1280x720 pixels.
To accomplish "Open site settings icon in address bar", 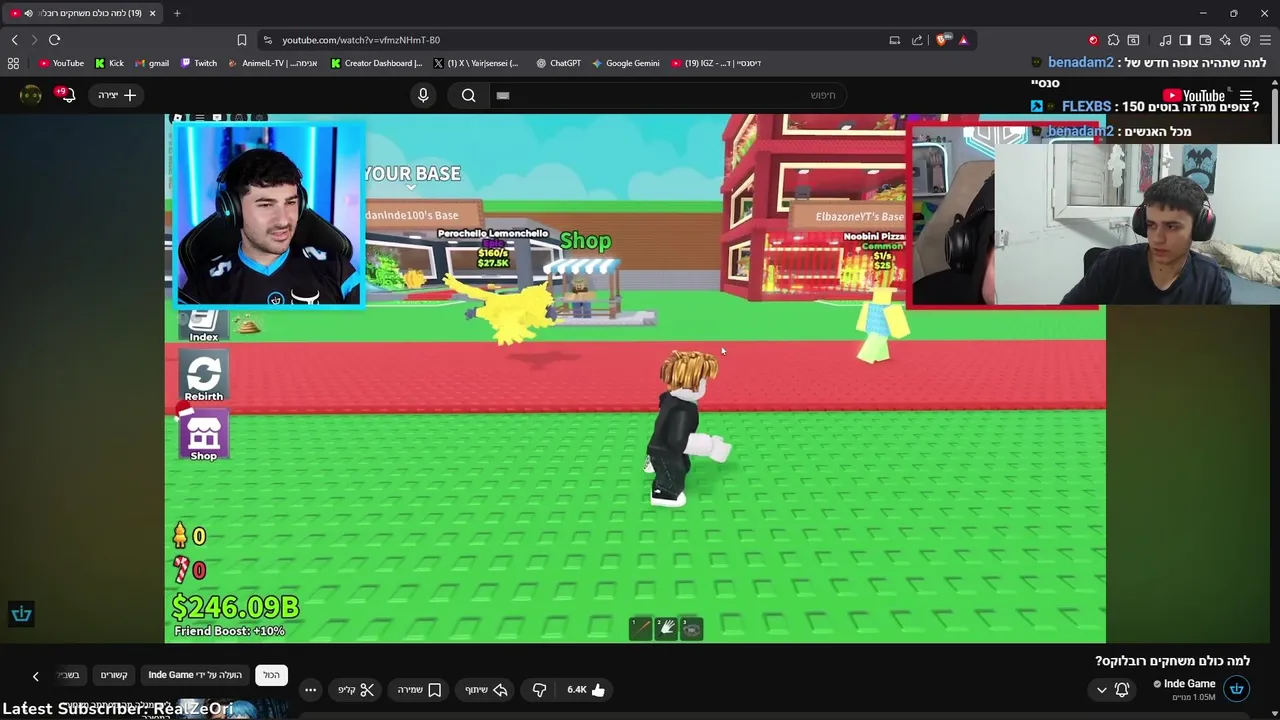I will [266, 40].
